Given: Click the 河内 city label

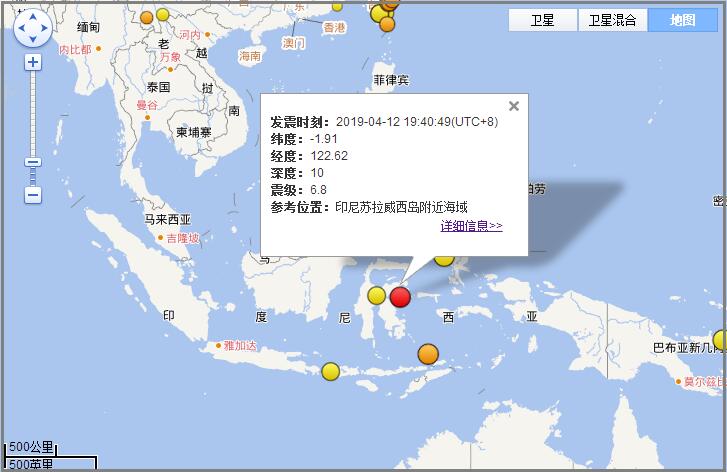Looking at the screenshot, I should click(190, 35).
